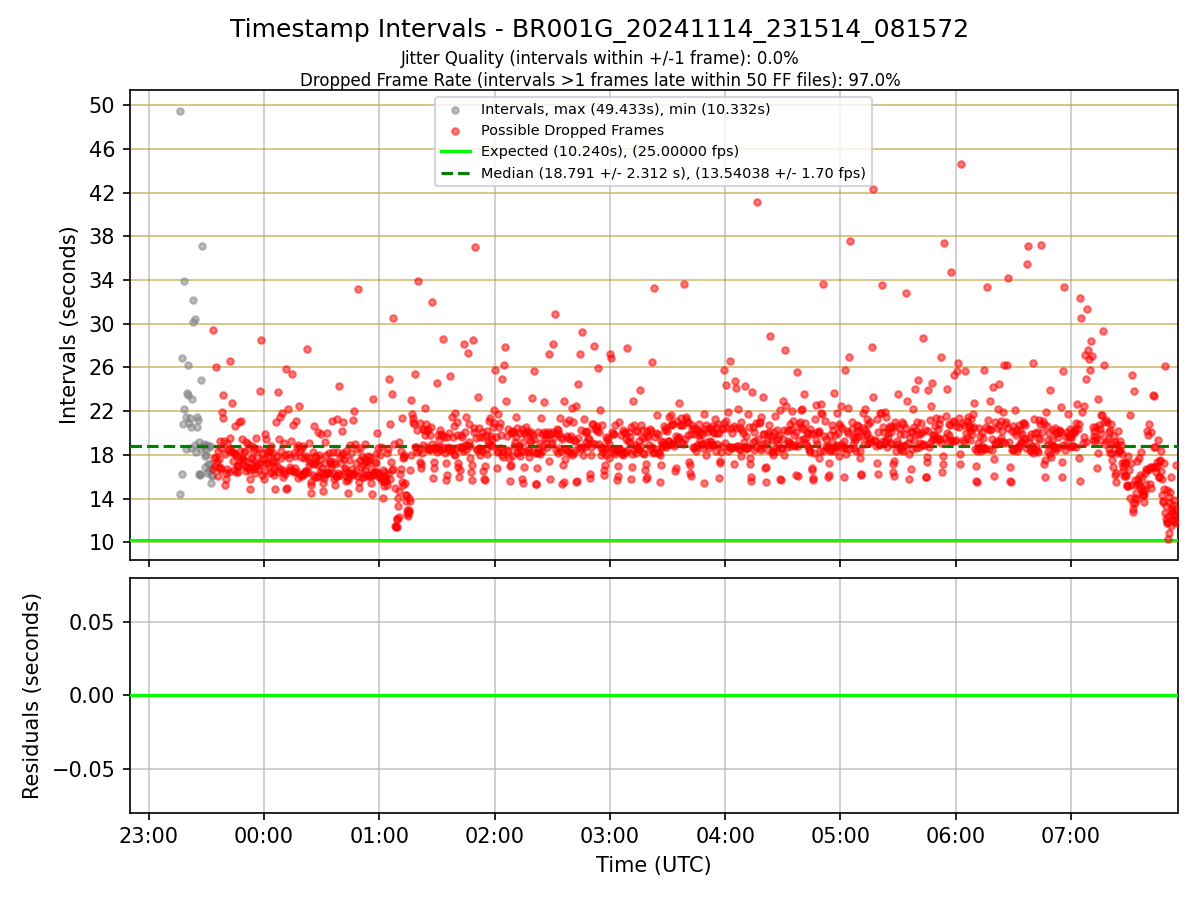Click the 'Time (UTC)' x-axis label

tap(653, 865)
